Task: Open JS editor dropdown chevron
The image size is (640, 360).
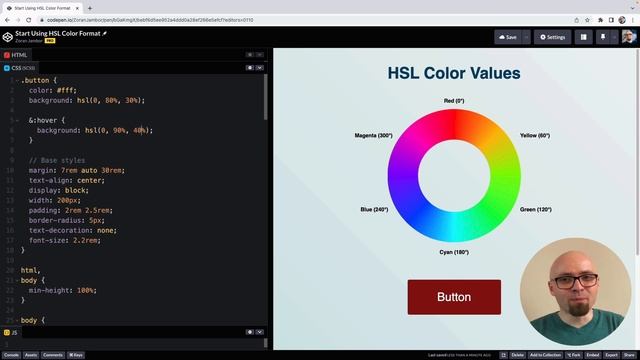Action: [260, 332]
